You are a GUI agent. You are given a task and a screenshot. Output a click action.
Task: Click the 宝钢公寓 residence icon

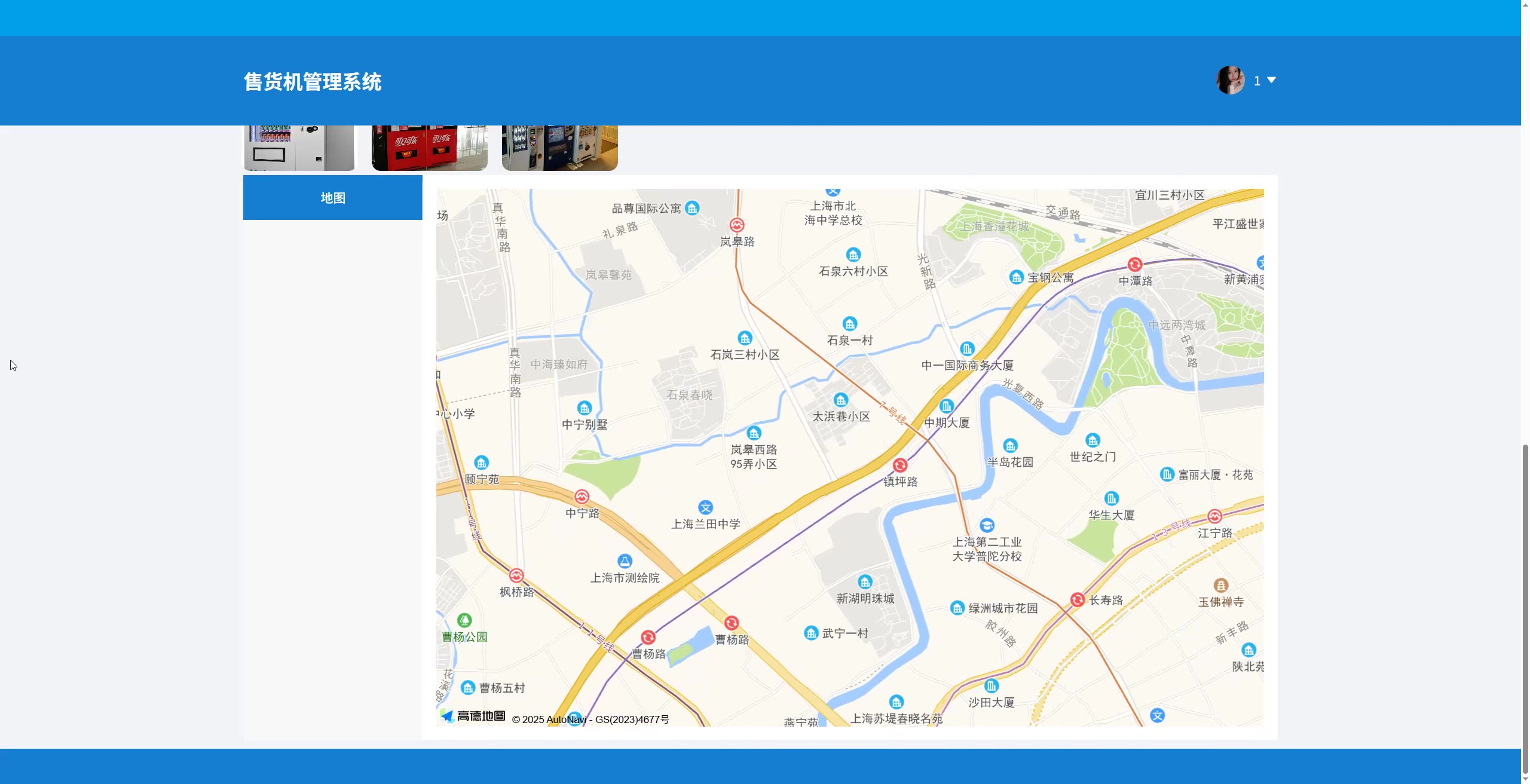point(1017,277)
